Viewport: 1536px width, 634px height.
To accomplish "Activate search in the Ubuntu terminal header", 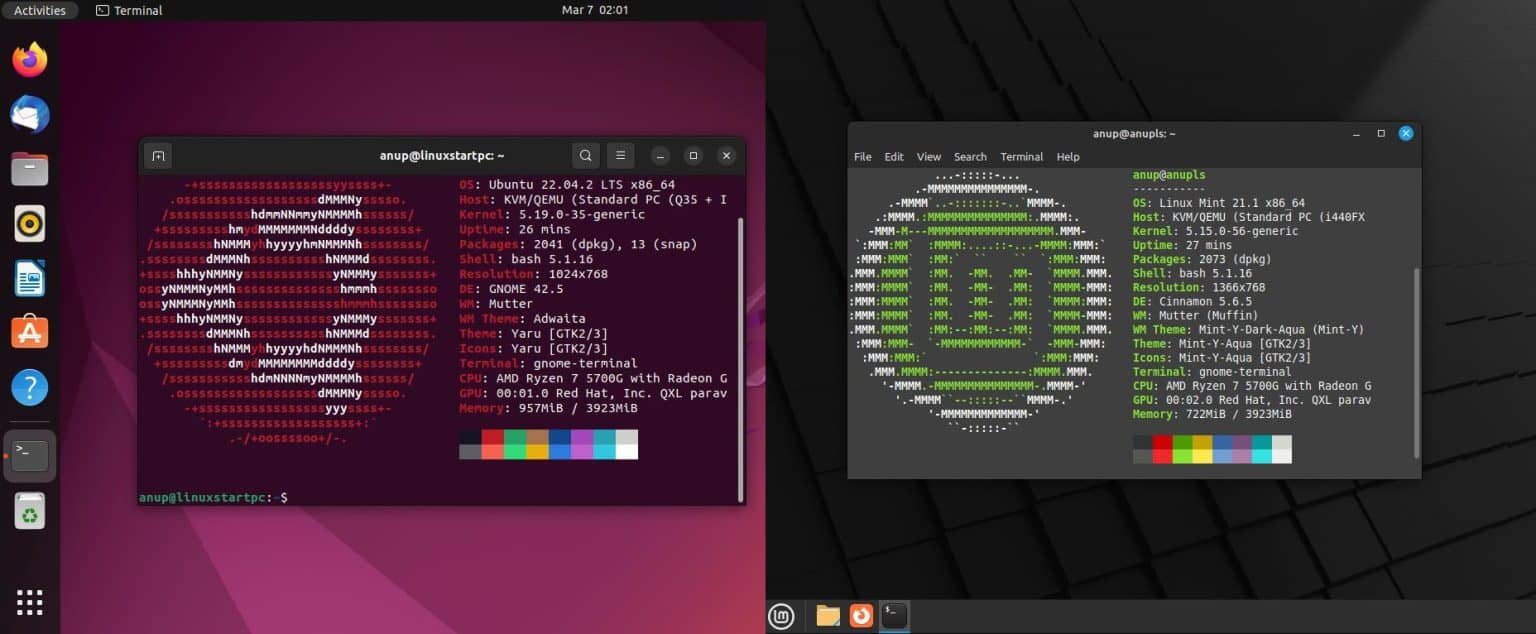I will click(x=585, y=156).
